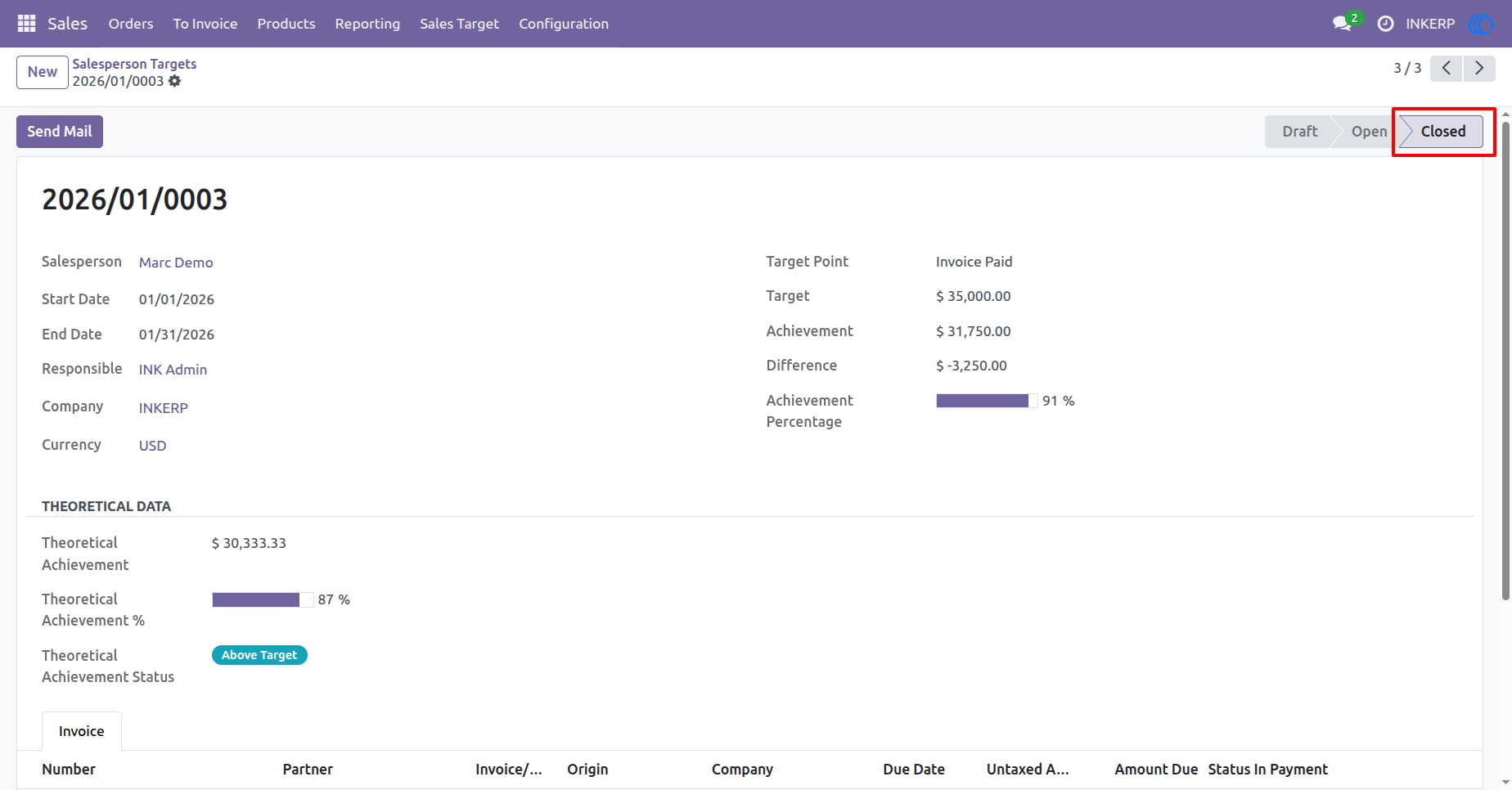The image size is (1512, 790).
Task: Click the End Date value 01/31/2026
Action: [177, 334]
